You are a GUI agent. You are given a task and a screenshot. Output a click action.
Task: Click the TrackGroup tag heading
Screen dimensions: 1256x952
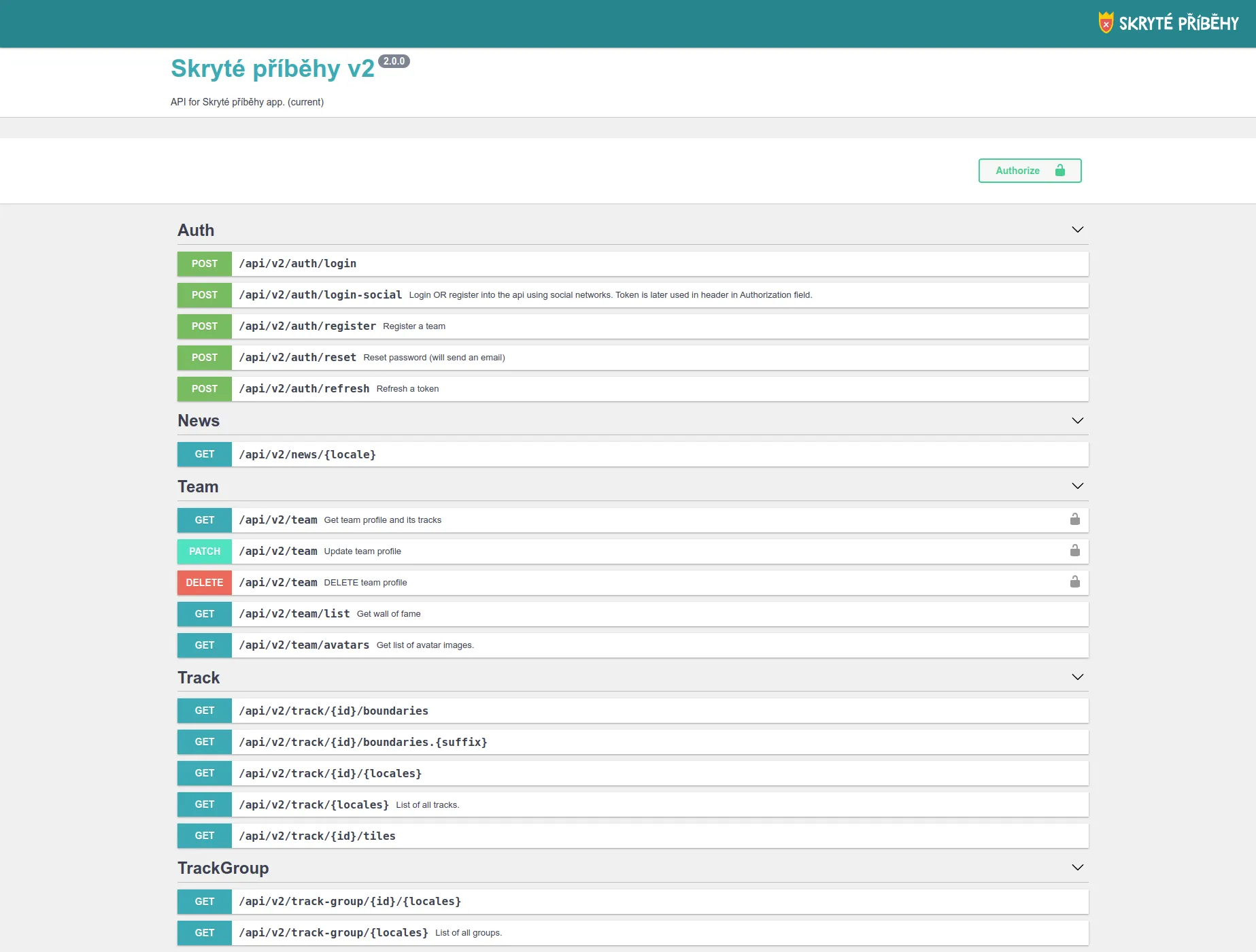point(223,868)
